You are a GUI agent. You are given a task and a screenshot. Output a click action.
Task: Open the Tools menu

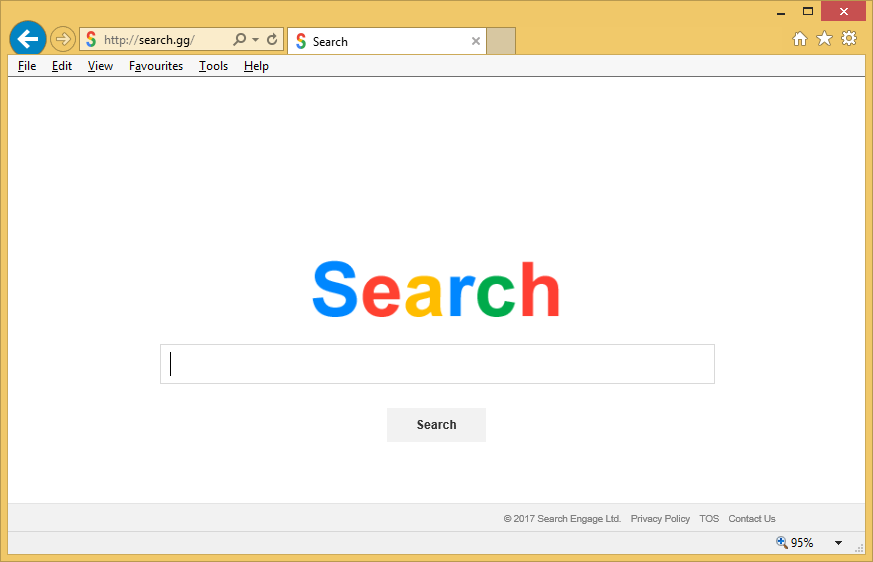pyautogui.click(x=213, y=66)
